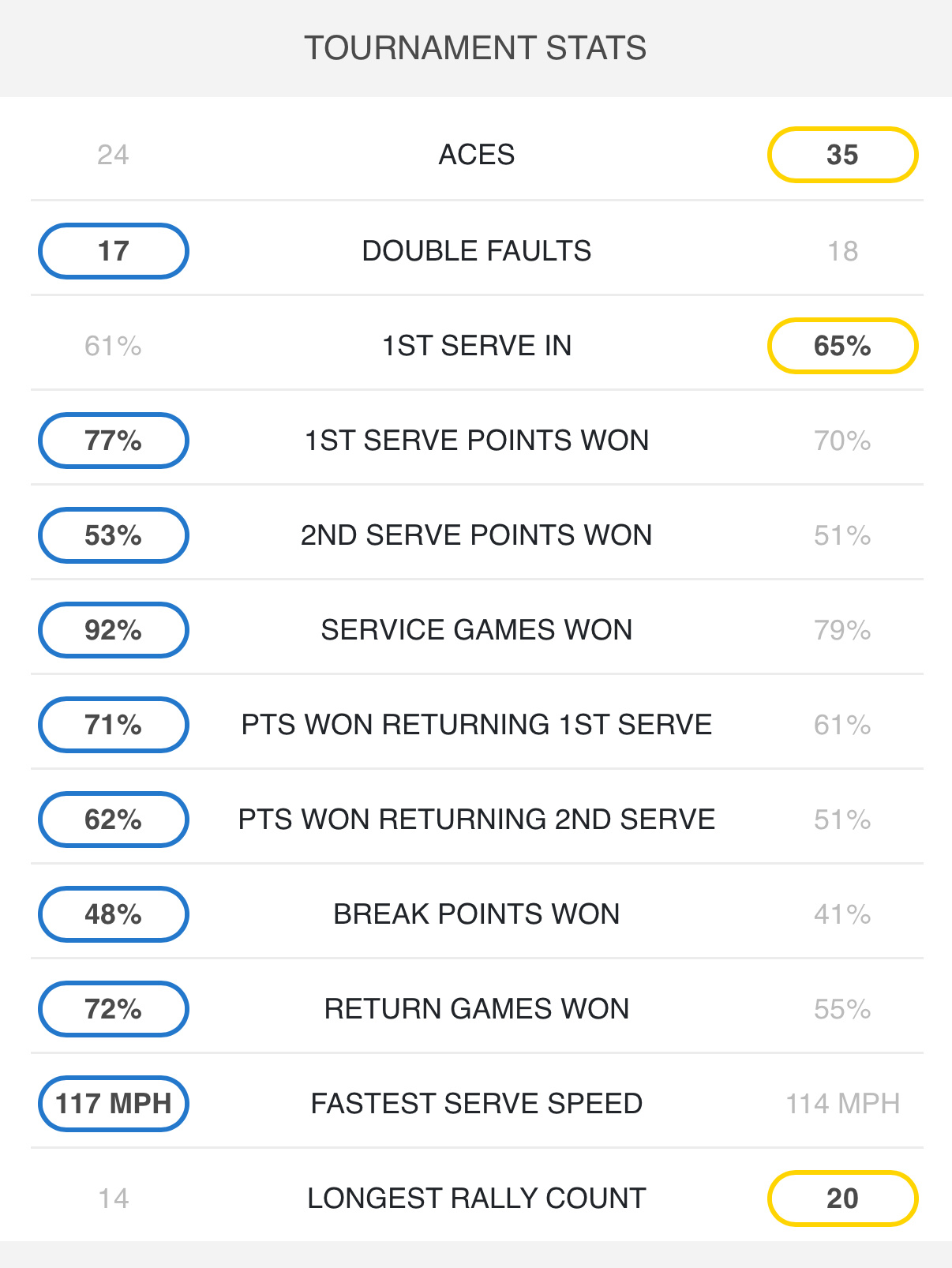The image size is (952, 1268).
Task: Select the 72% return games won badge
Action: coord(113,1009)
